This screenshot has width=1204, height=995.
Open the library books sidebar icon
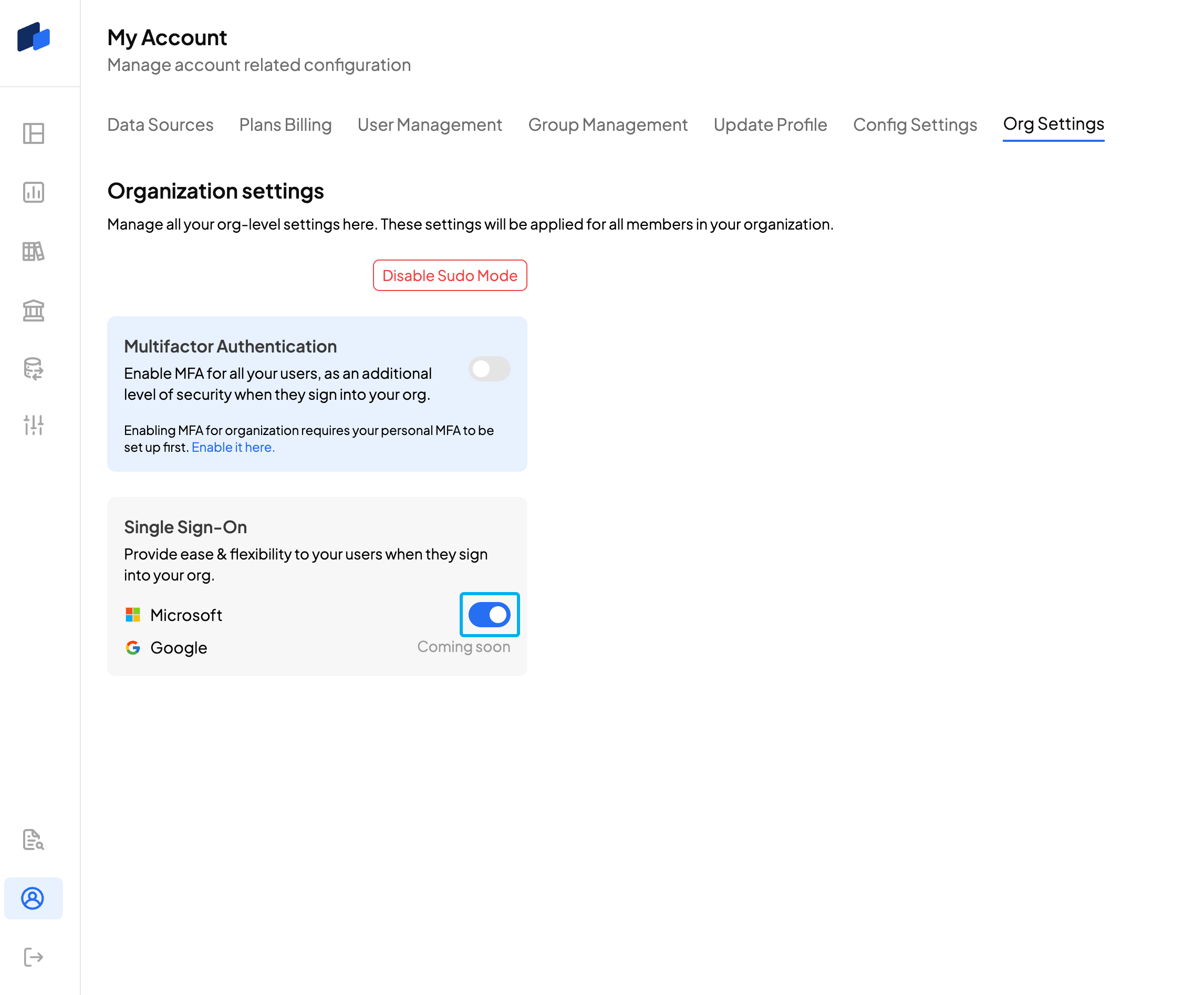click(x=33, y=251)
